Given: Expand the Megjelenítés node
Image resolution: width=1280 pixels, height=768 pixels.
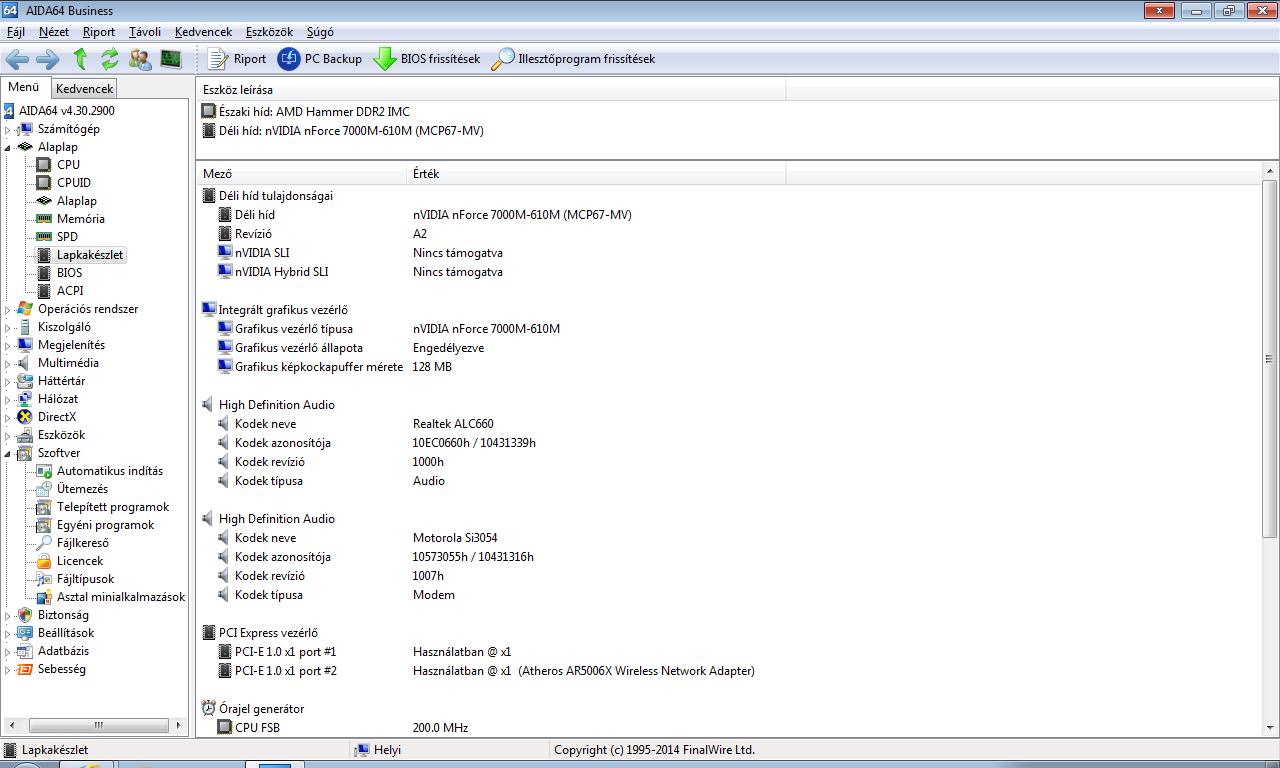Looking at the screenshot, I should tap(8, 345).
